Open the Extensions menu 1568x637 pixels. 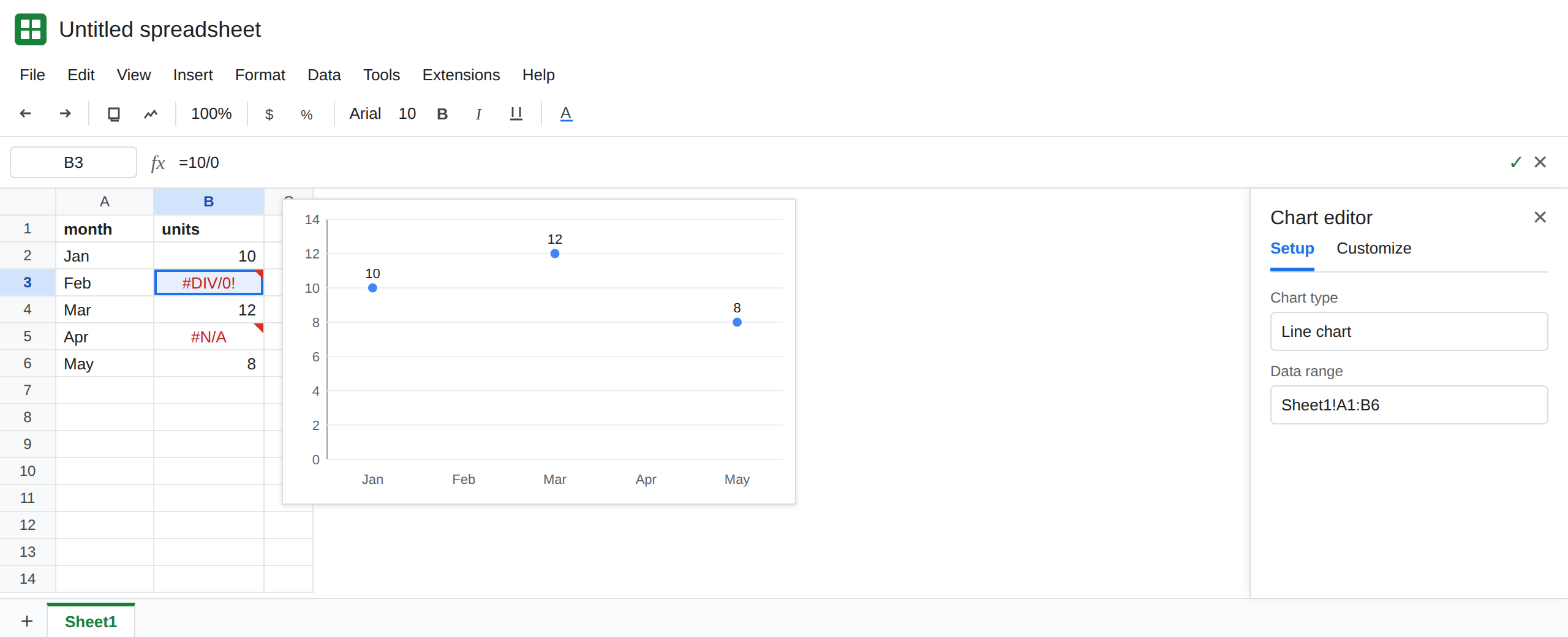coord(461,75)
